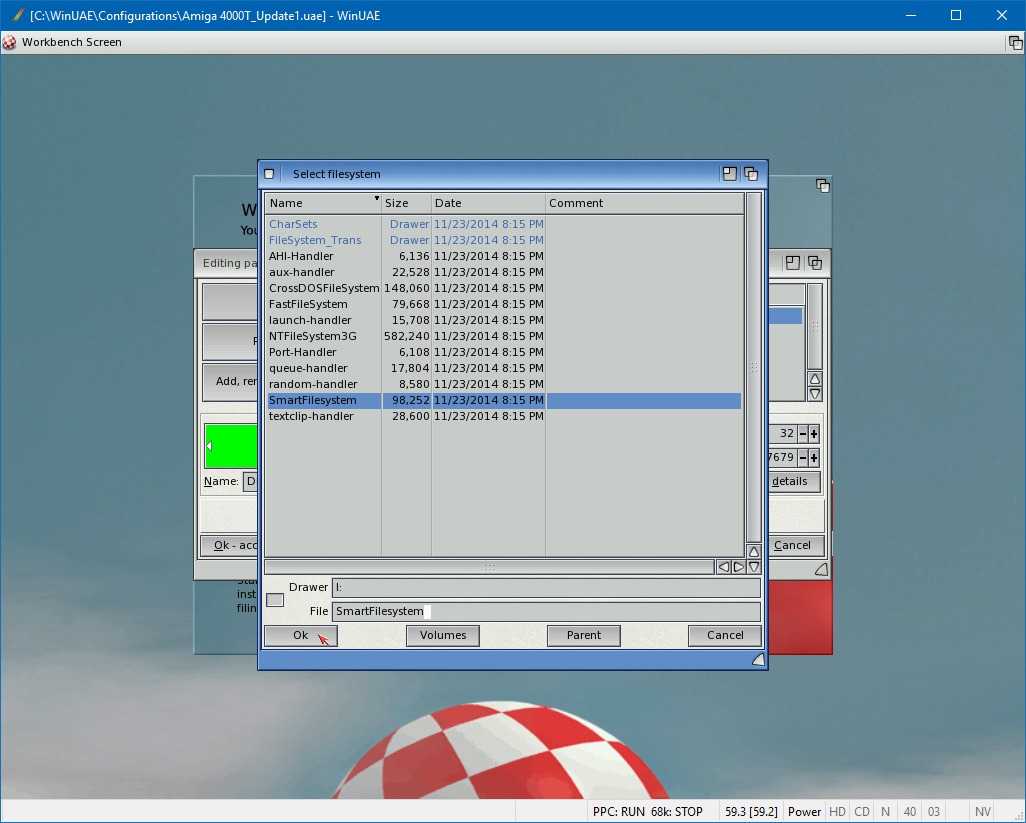Click the file list vertical scrollbar
Viewport: 1026px width, 823px height.
pos(754,367)
